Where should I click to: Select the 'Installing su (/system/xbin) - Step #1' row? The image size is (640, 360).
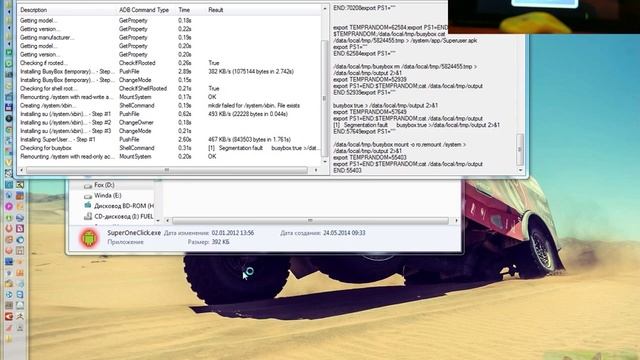click(x=169, y=114)
